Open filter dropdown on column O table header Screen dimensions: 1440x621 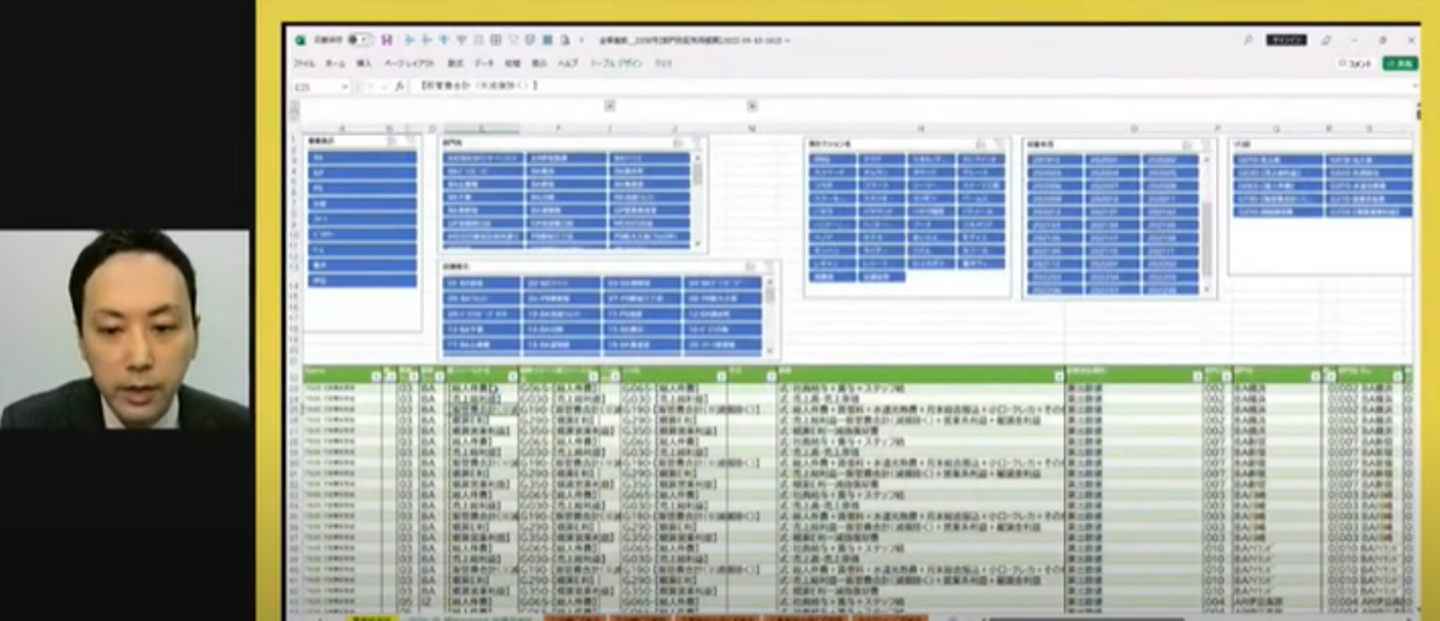[x=1197, y=376]
